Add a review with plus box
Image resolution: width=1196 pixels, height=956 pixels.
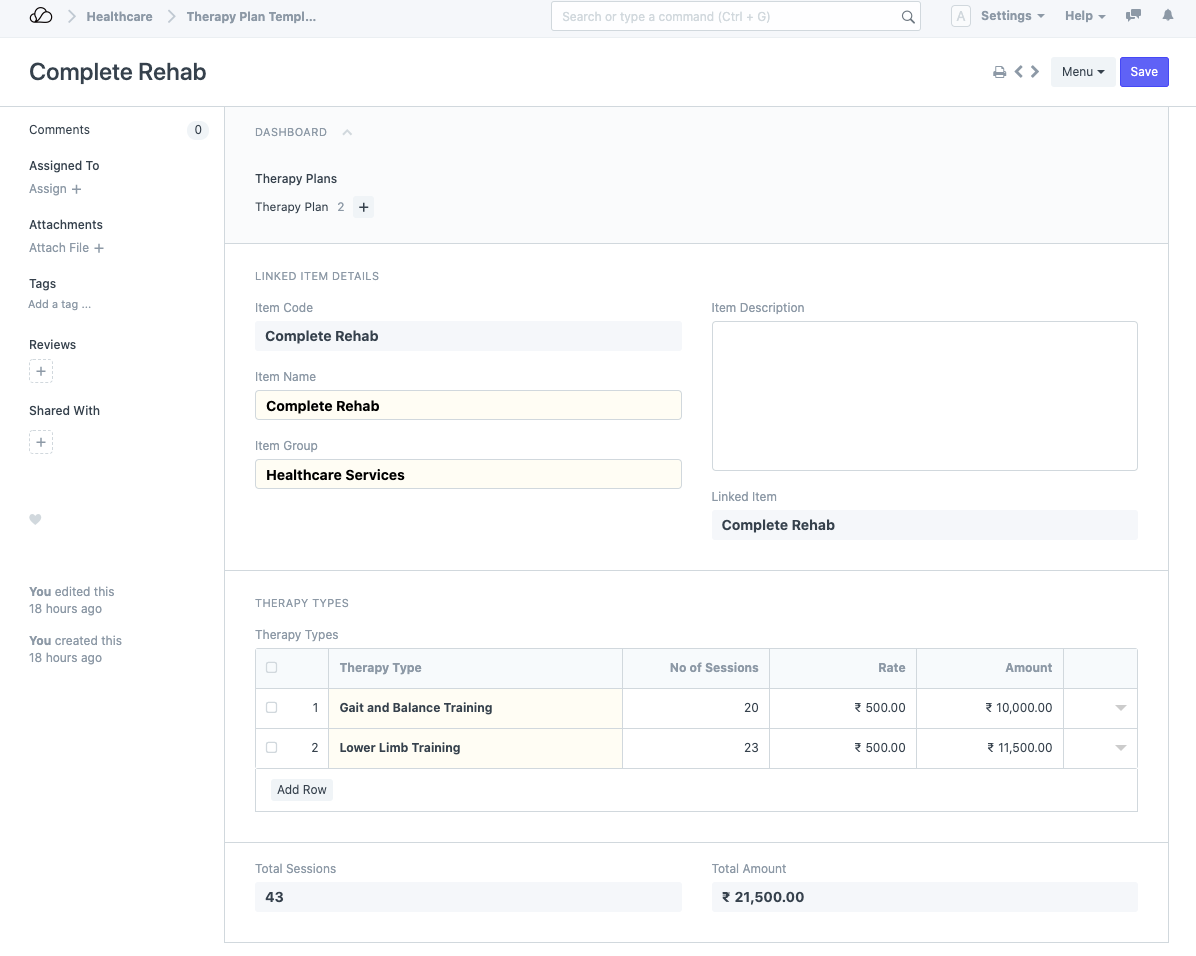pyautogui.click(x=41, y=372)
